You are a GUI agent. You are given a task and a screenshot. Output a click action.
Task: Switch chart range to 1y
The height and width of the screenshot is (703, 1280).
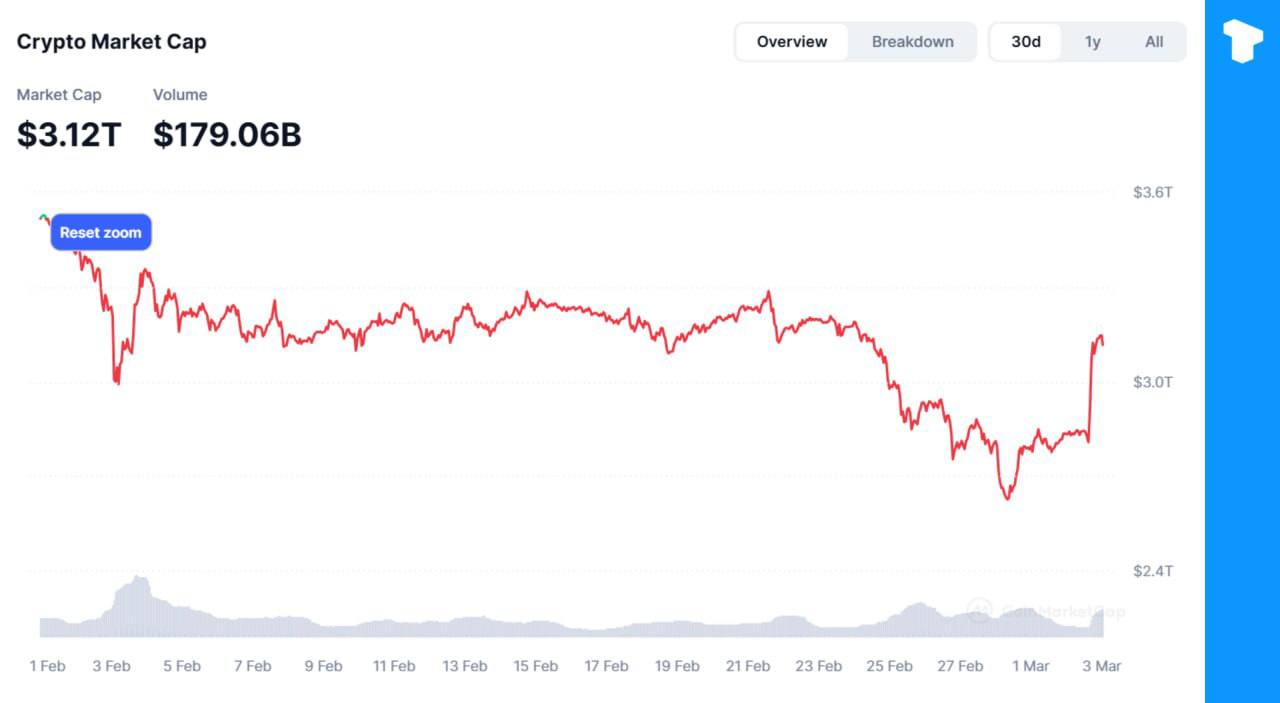click(1093, 42)
